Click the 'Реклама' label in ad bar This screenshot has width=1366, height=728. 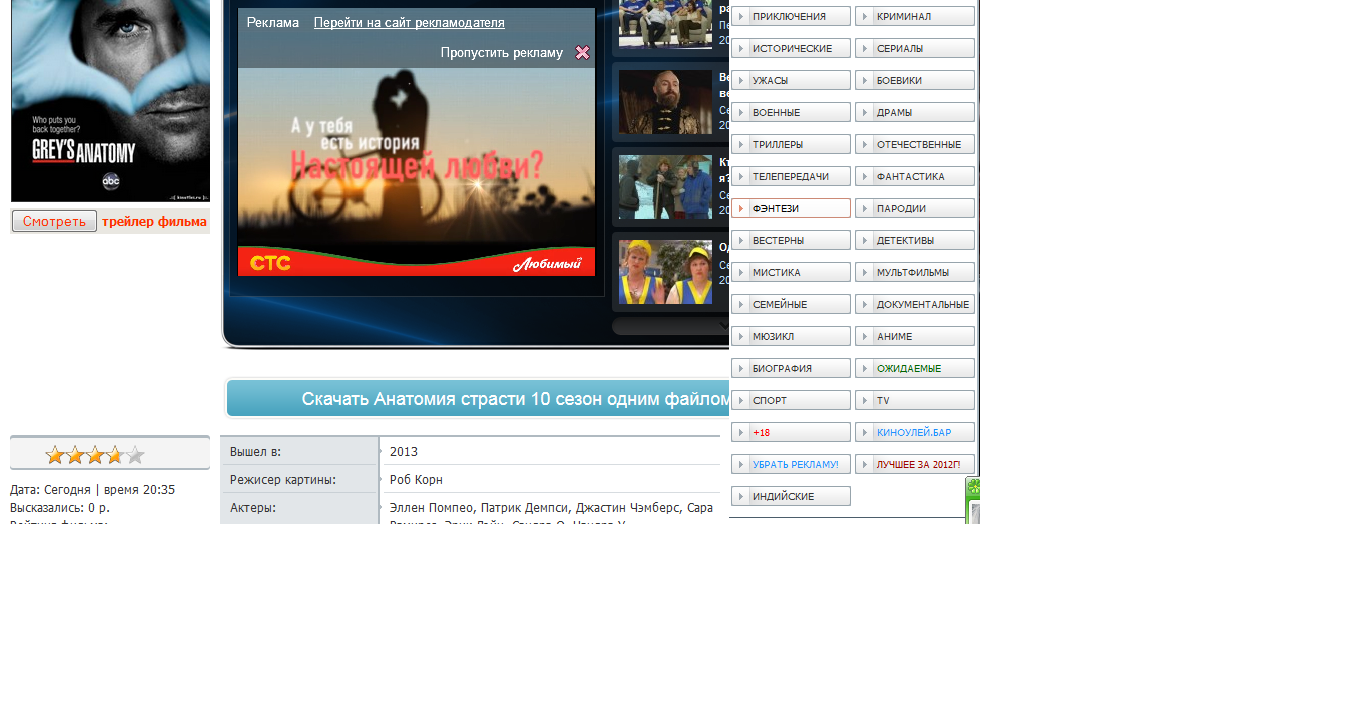[273, 23]
